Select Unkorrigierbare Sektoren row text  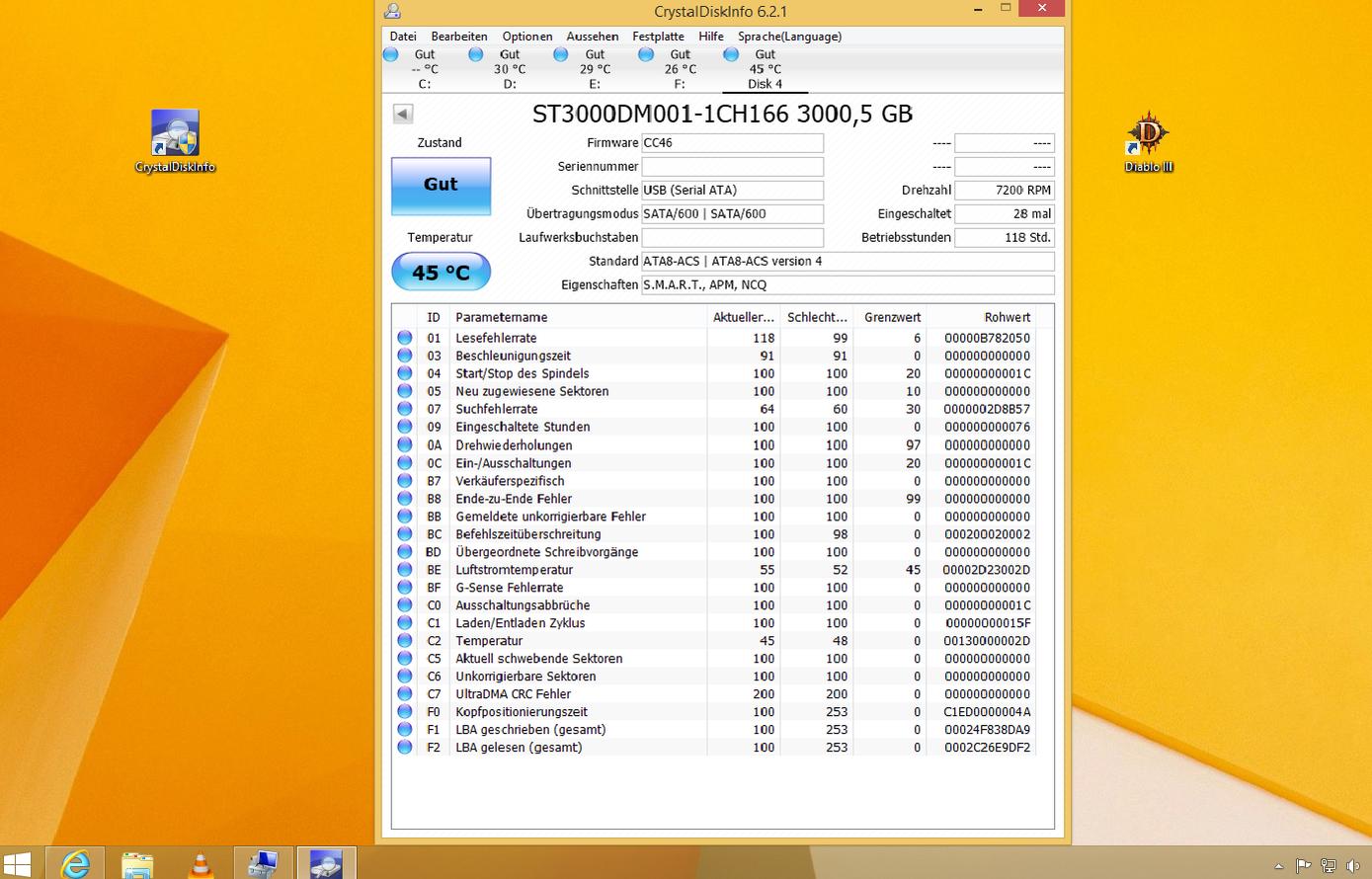[x=525, y=677]
